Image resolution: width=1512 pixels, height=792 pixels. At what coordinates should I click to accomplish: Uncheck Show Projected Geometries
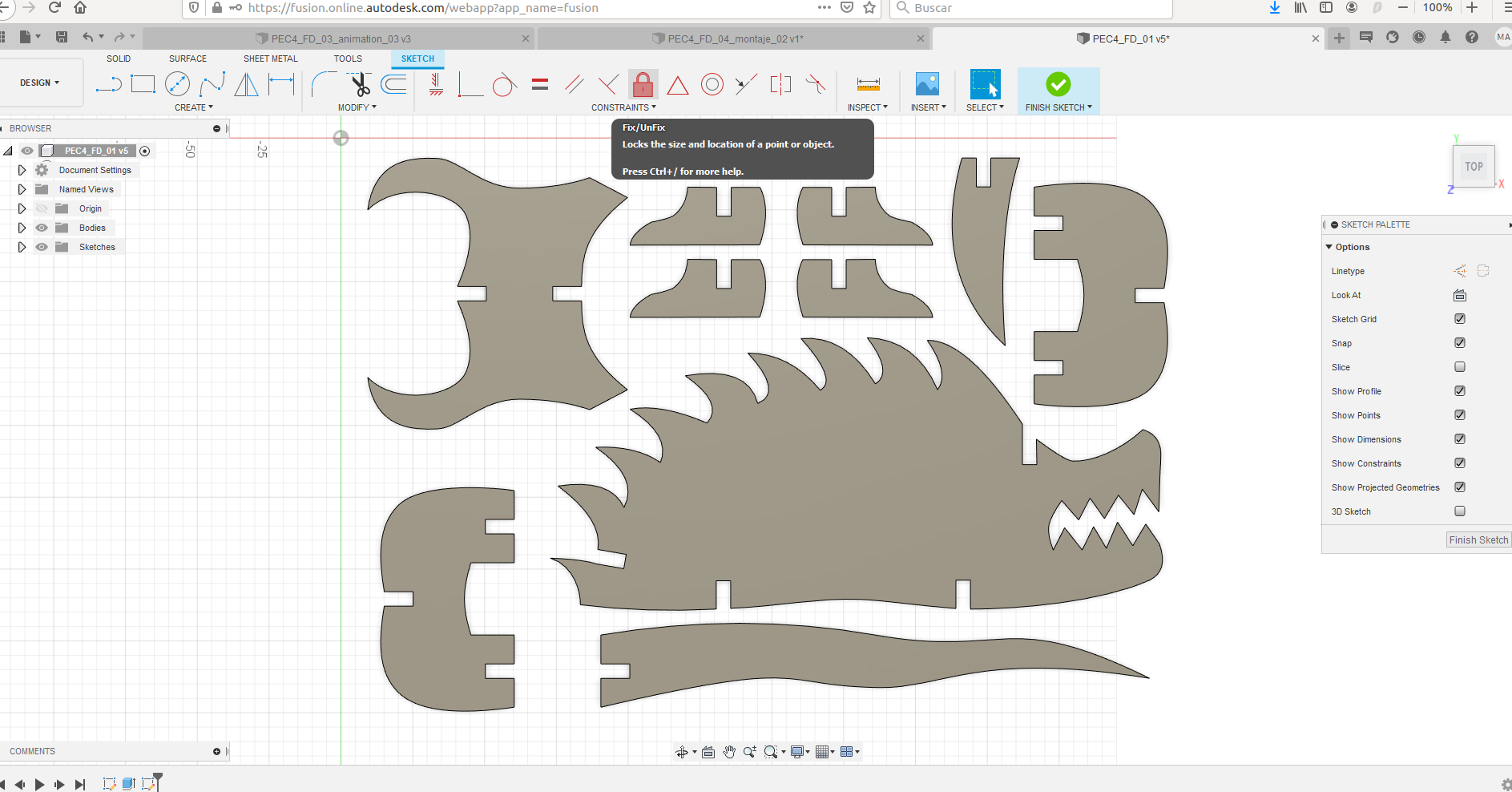1460,487
